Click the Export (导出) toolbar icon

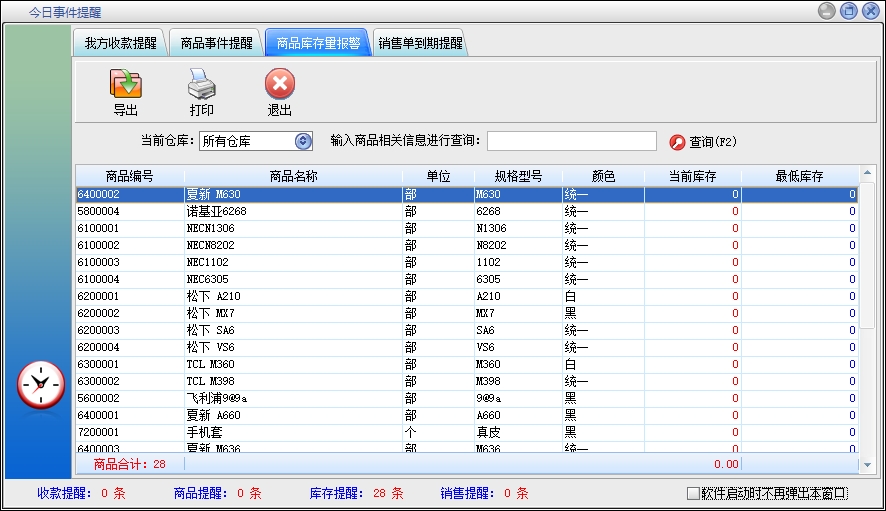(x=125, y=84)
